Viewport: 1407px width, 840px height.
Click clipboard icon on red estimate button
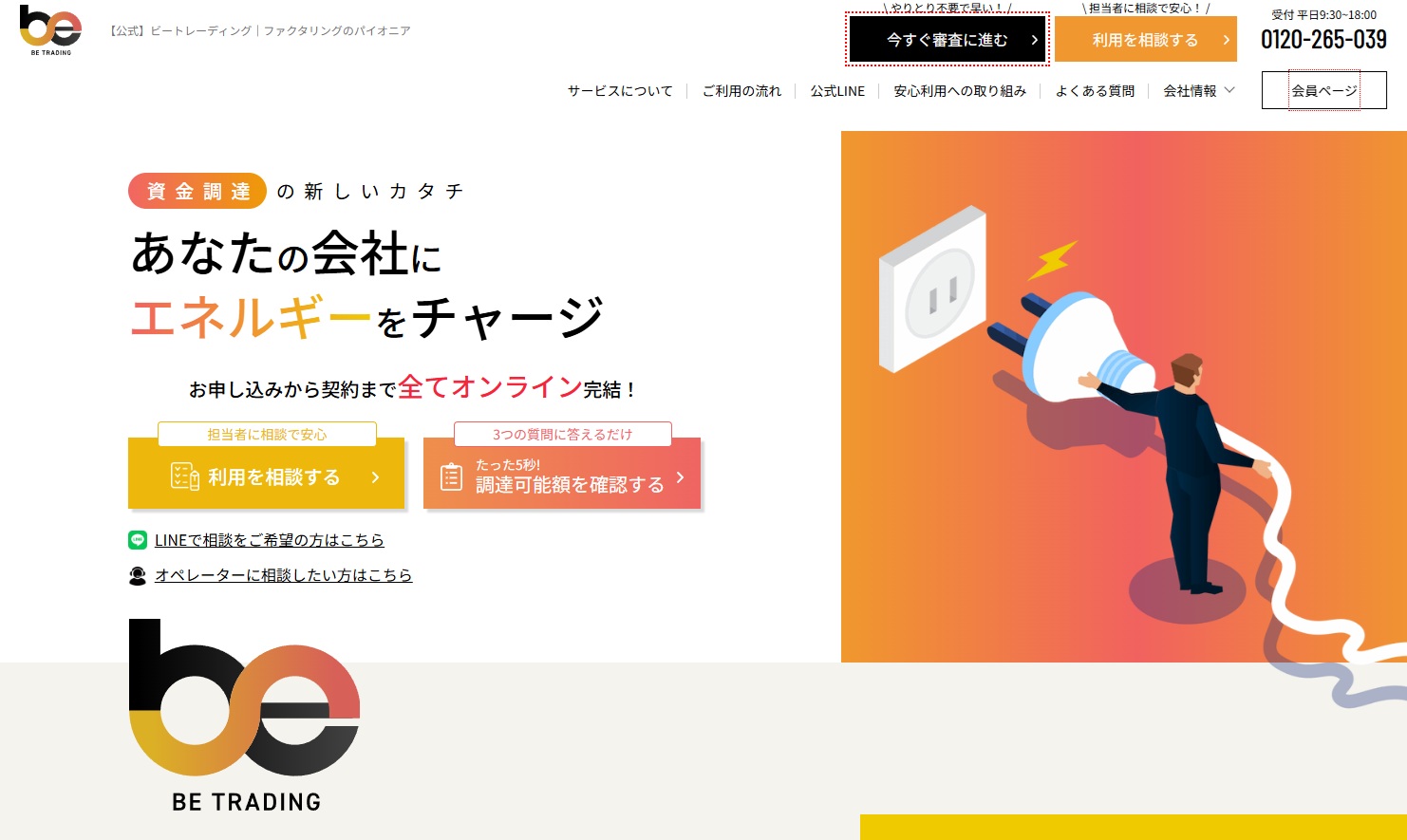(452, 476)
